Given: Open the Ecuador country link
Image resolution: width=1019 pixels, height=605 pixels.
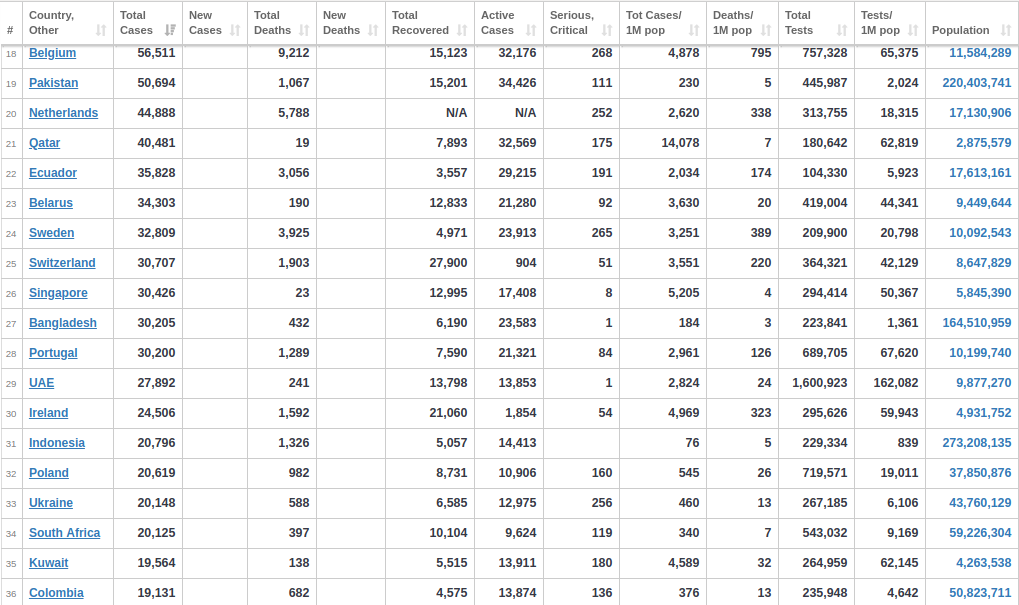Looking at the screenshot, I should click(53, 173).
